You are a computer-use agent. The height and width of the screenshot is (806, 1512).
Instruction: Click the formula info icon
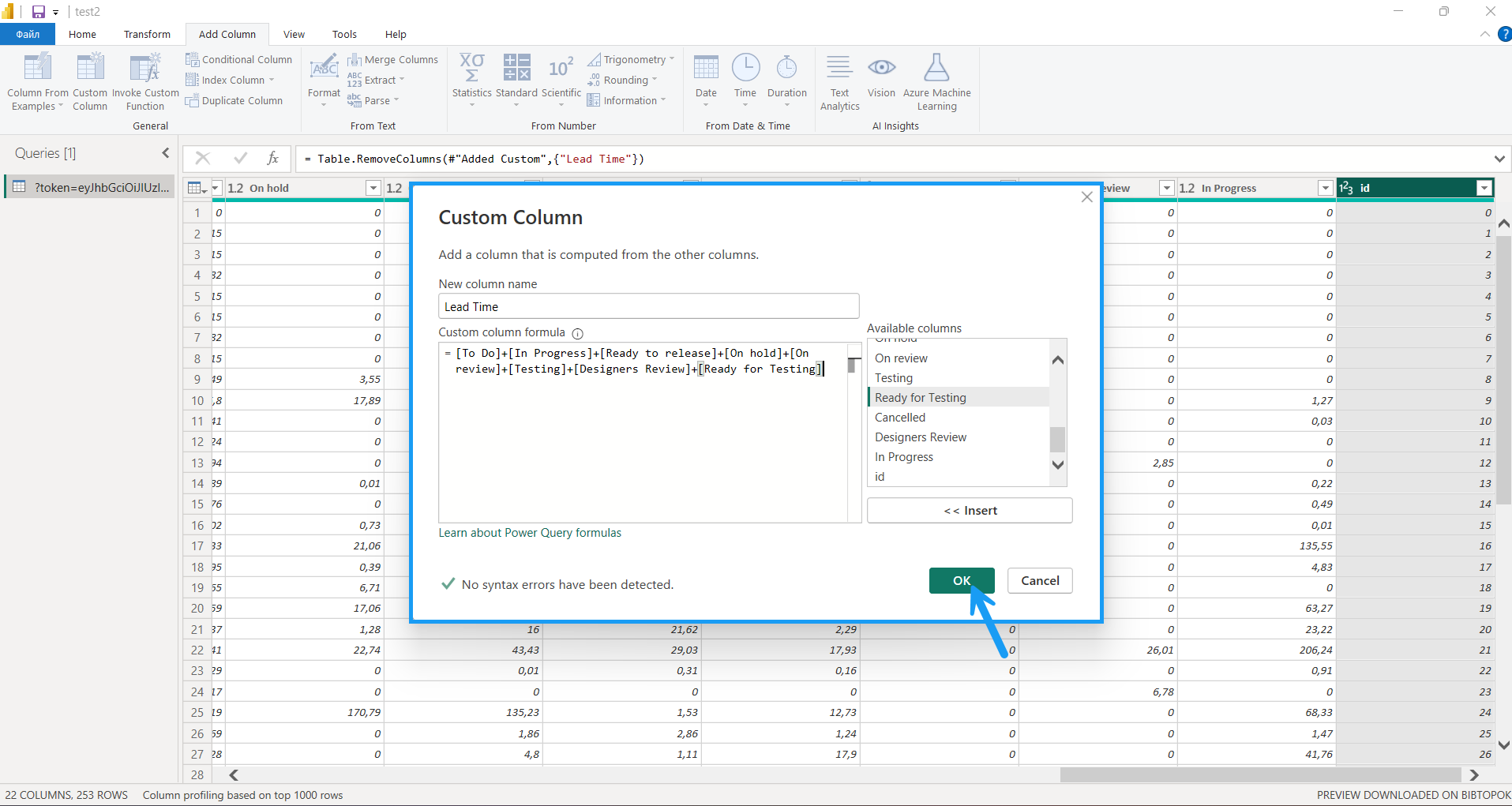(577, 333)
